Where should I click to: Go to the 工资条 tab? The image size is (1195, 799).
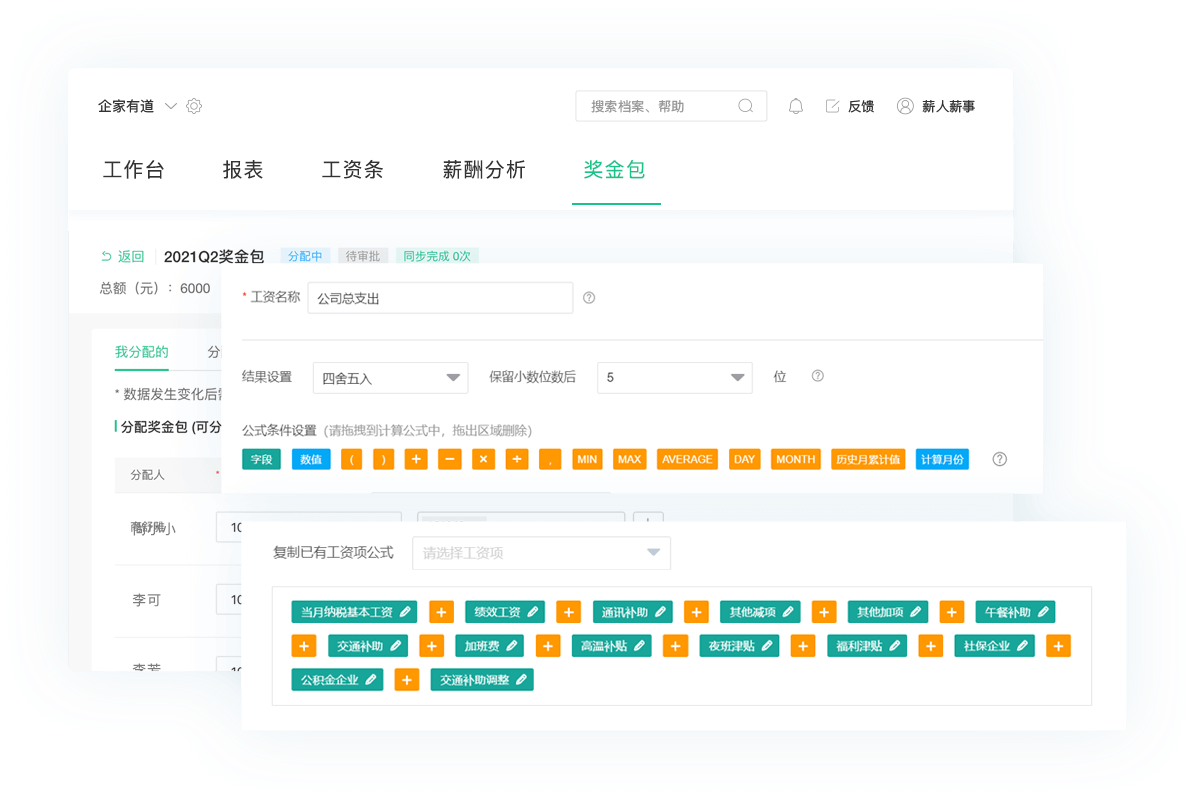click(x=352, y=169)
